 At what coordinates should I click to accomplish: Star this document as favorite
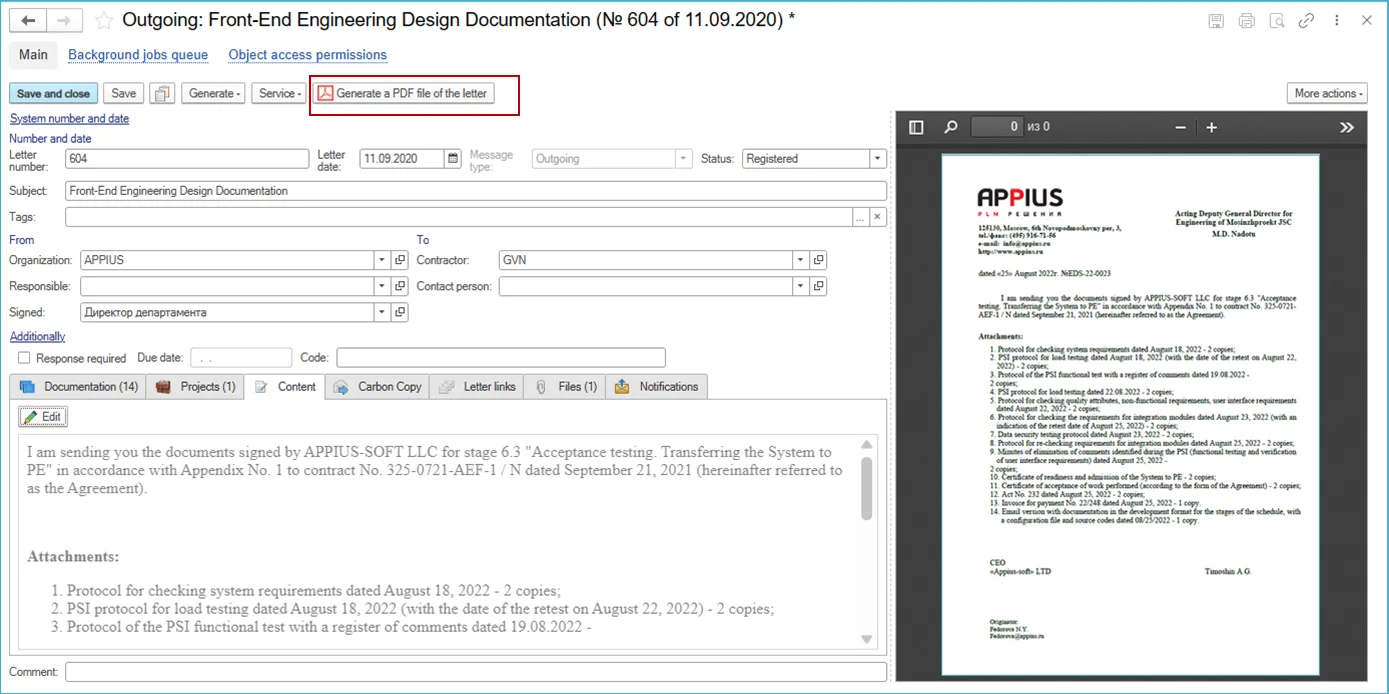pos(103,21)
